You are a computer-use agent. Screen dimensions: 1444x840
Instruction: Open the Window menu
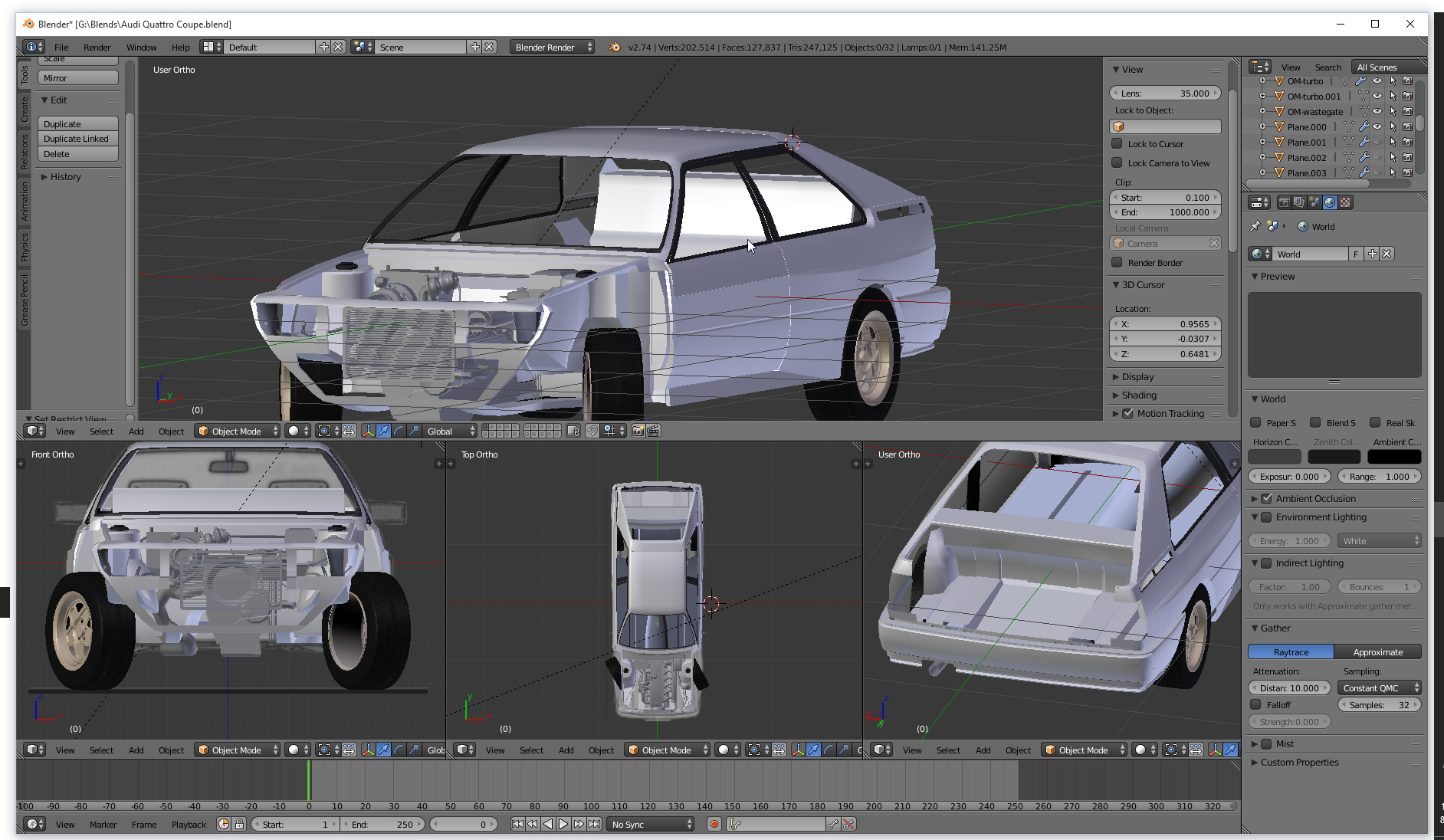142,47
